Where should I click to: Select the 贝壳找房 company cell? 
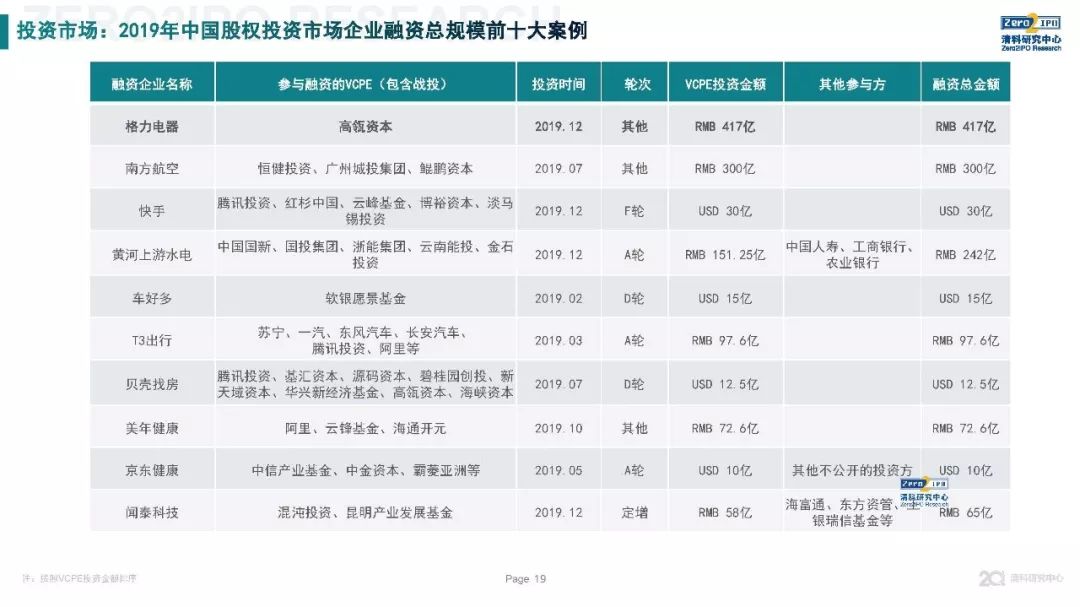tap(152, 384)
